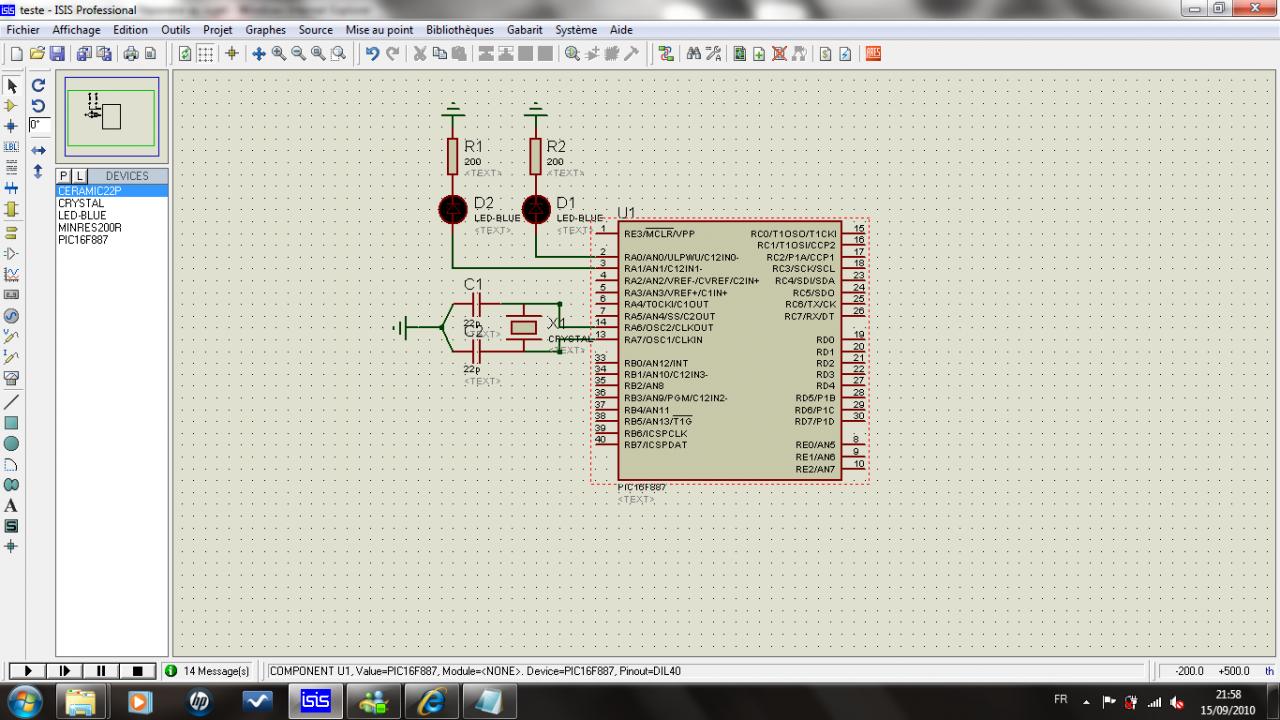Image resolution: width=1280 pixels, height=720 pixels.
Task: Toggle wire auto-router
Action: [x=666, y=53]
